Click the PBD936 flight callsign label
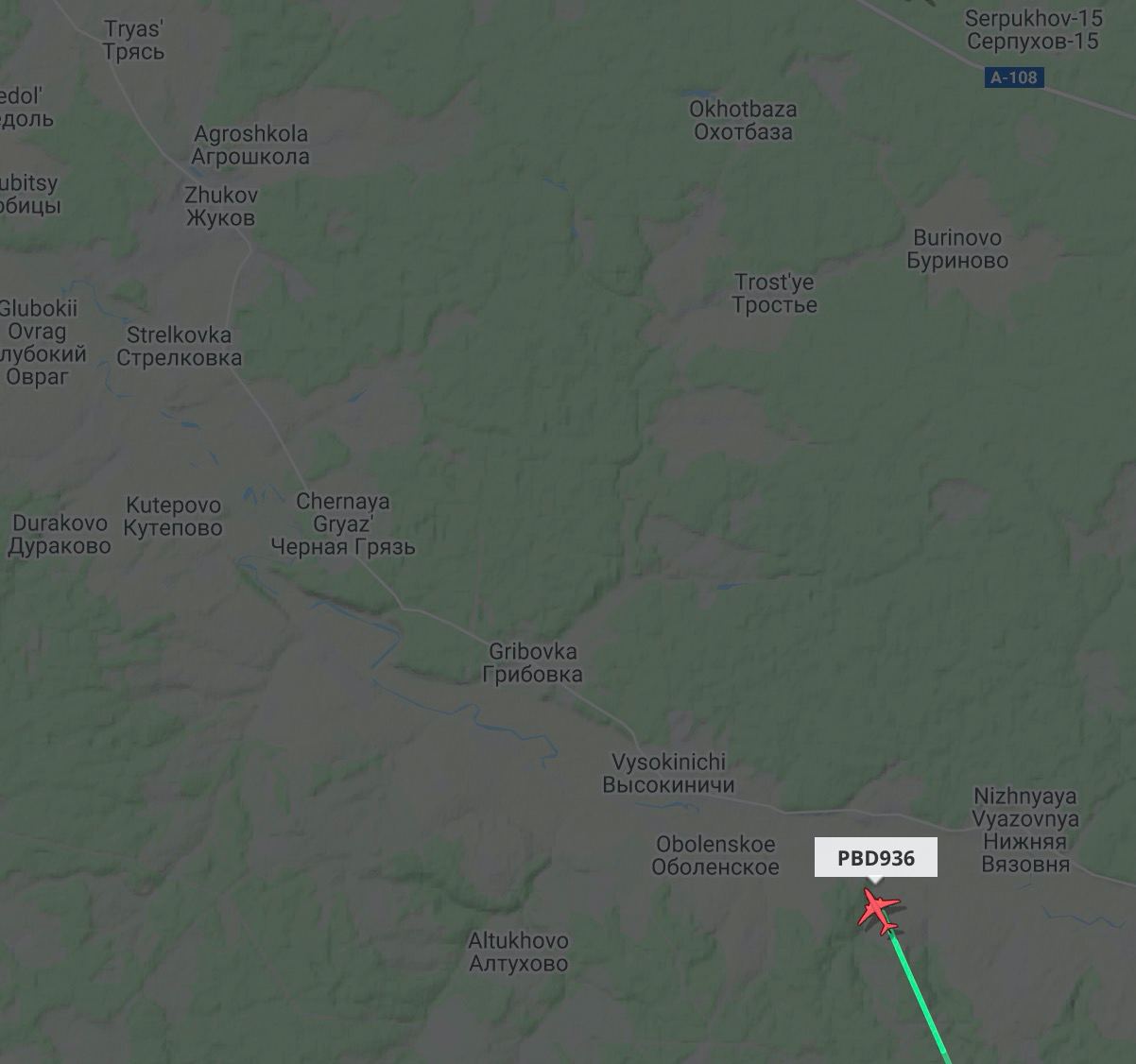The width and height of the screenshot is (1136, 1064). pos(876,858)
